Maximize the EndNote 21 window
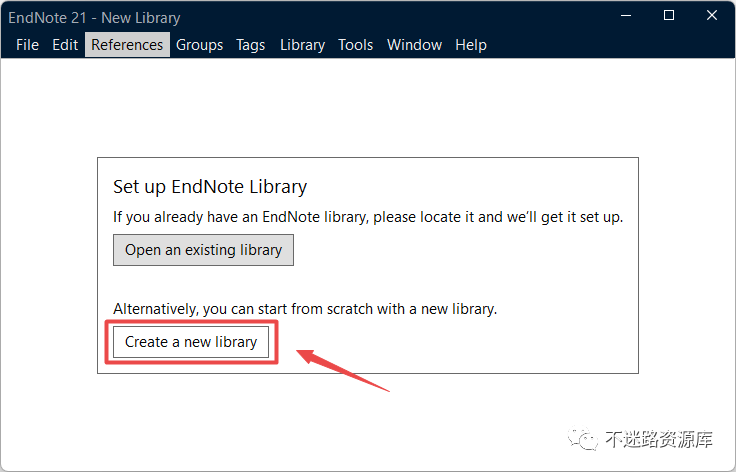This screenshot has width=736, height=472. tap(669, 15)
